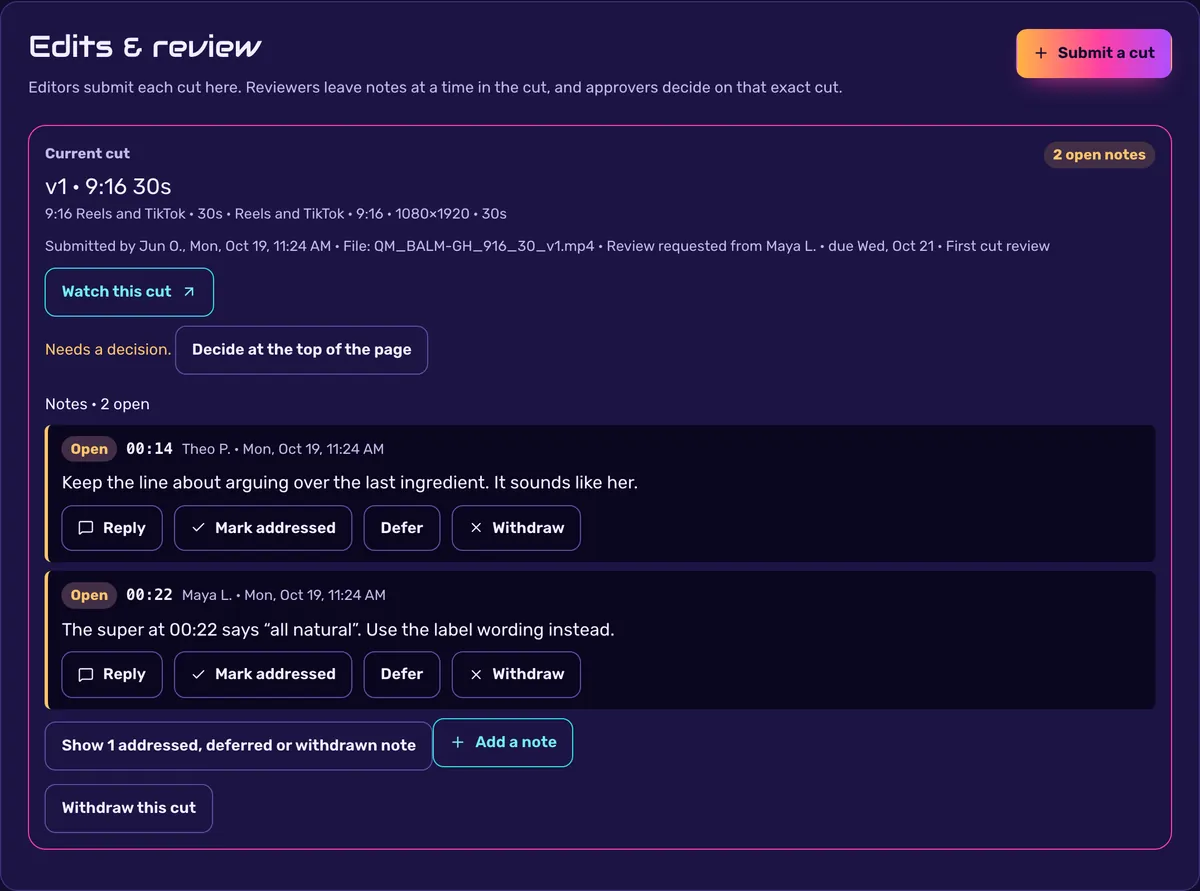Click the '9:16 Reels and TikTok' specs line
Image resolution: width=1200 pixels, height=891 pixels.
tap(276, 213)
